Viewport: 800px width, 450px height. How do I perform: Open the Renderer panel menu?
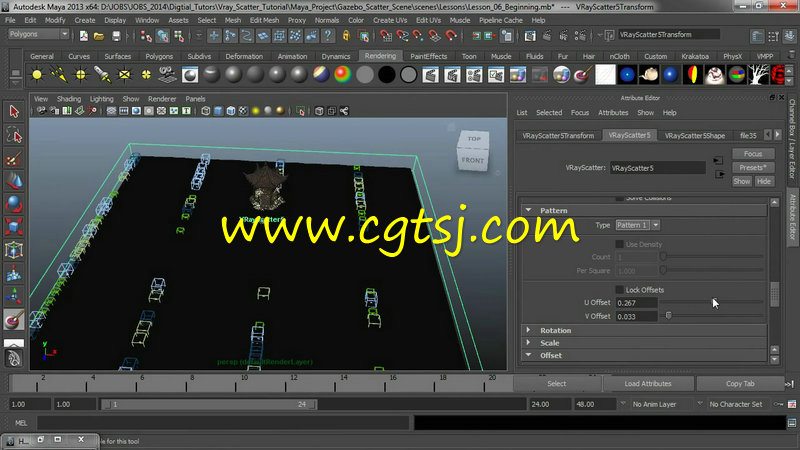point(162,99)
